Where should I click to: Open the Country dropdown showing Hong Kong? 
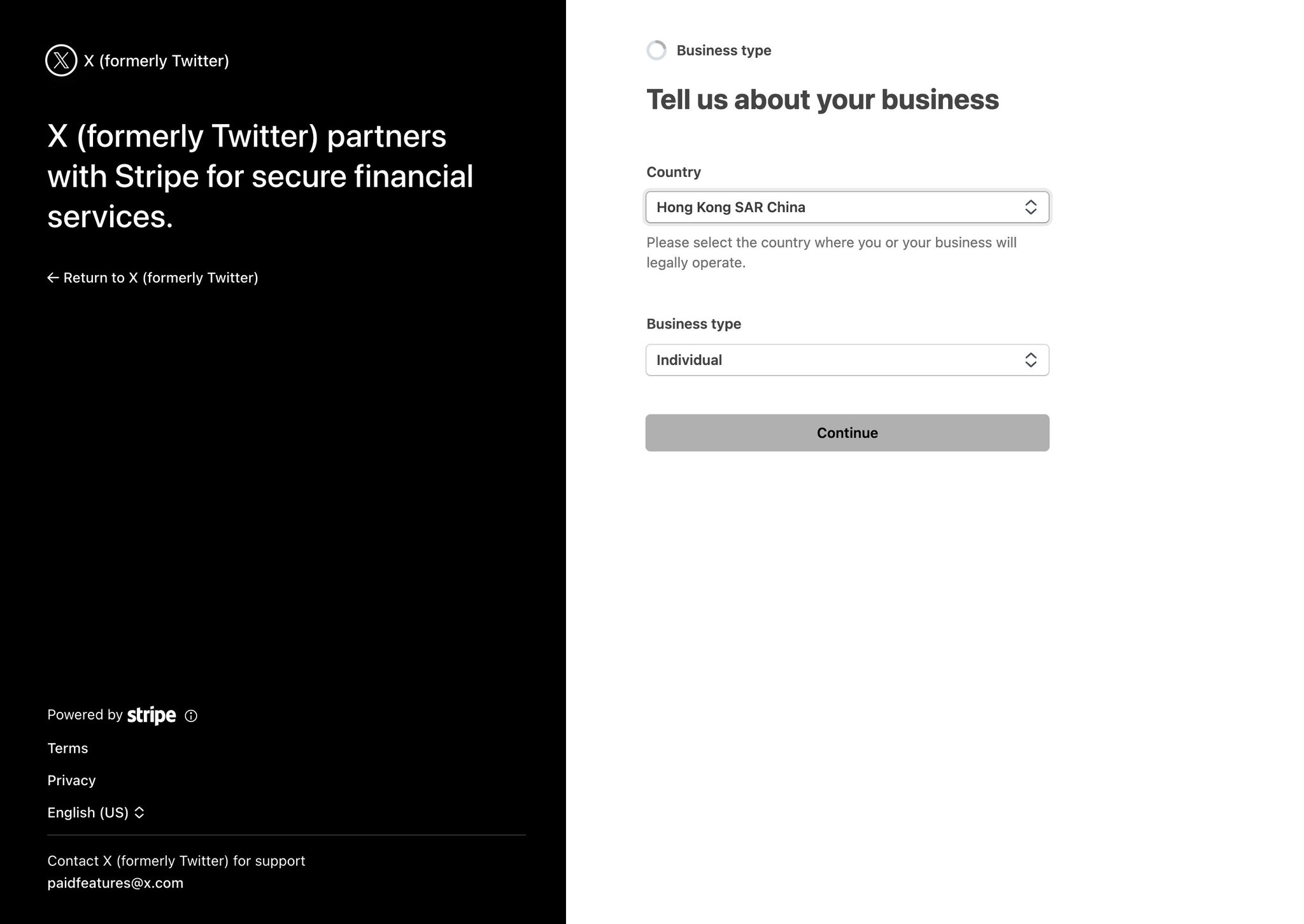click(x=847, y=207)
